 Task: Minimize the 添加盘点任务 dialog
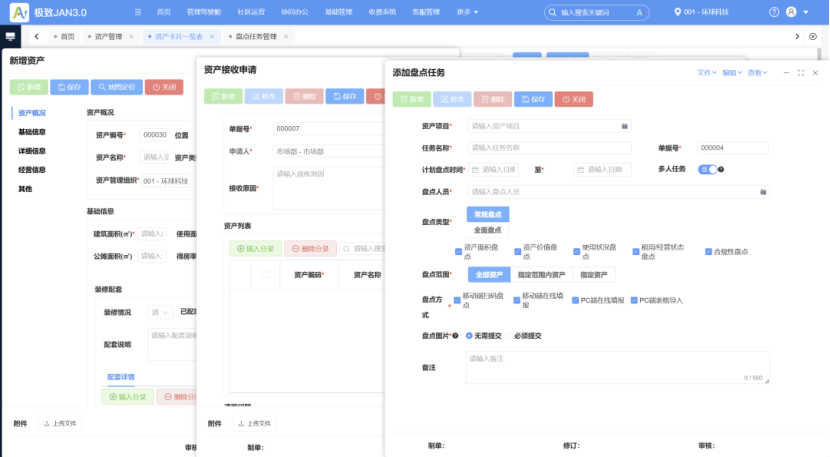click(786, 73)
